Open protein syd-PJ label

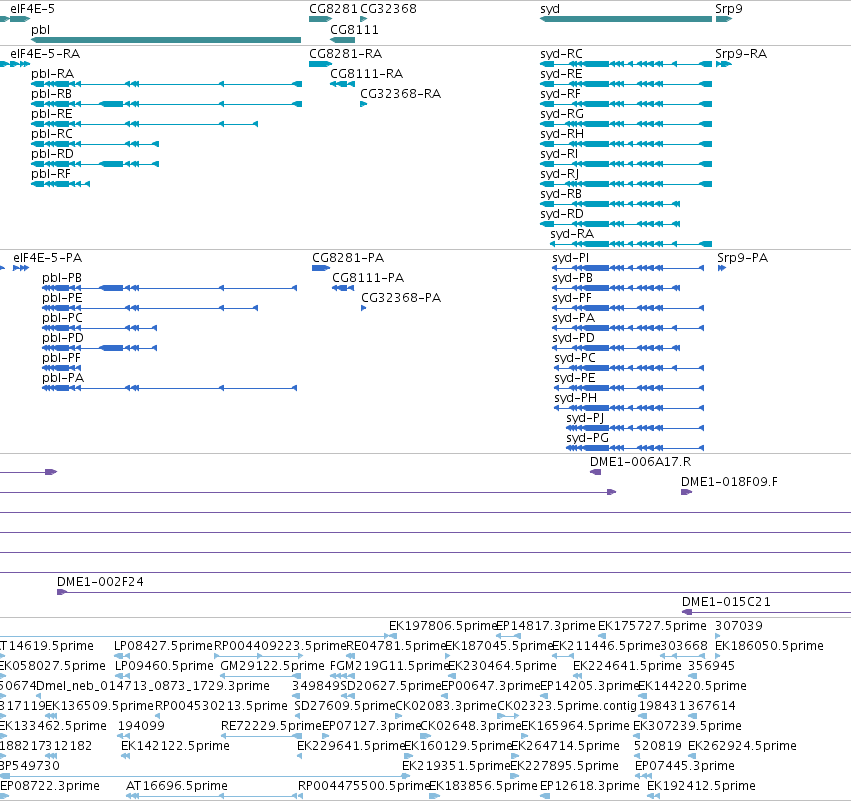click(x=585, y=418)
